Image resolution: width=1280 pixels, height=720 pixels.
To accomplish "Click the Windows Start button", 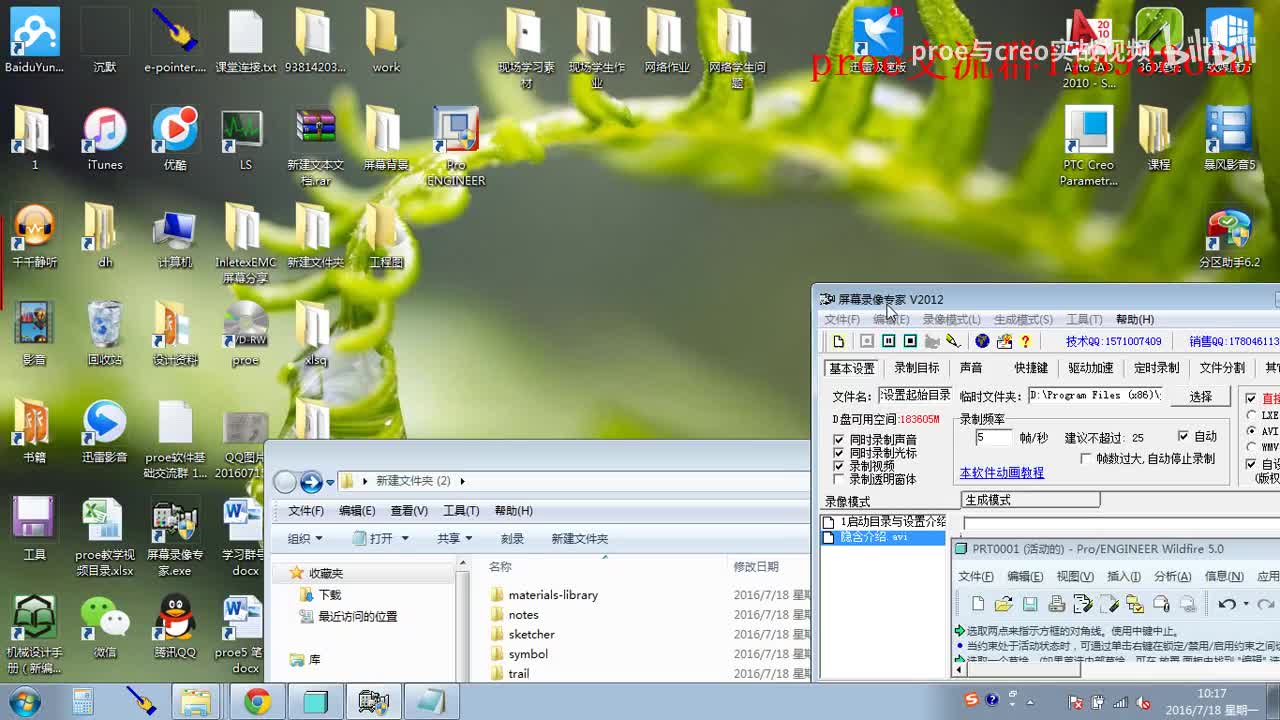I will click(x=24, y=702).
